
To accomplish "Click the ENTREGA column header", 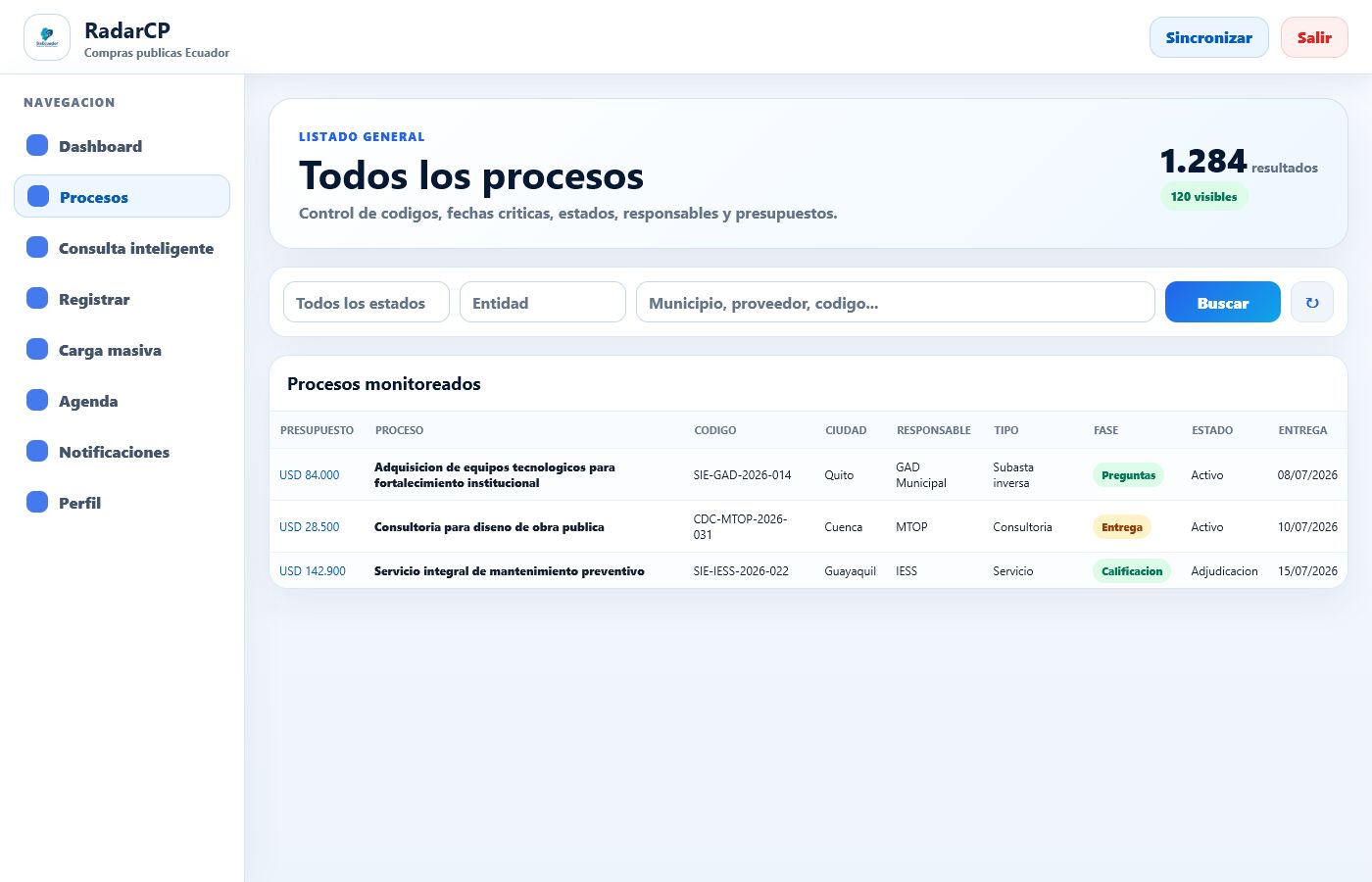I will point(1302,430).
